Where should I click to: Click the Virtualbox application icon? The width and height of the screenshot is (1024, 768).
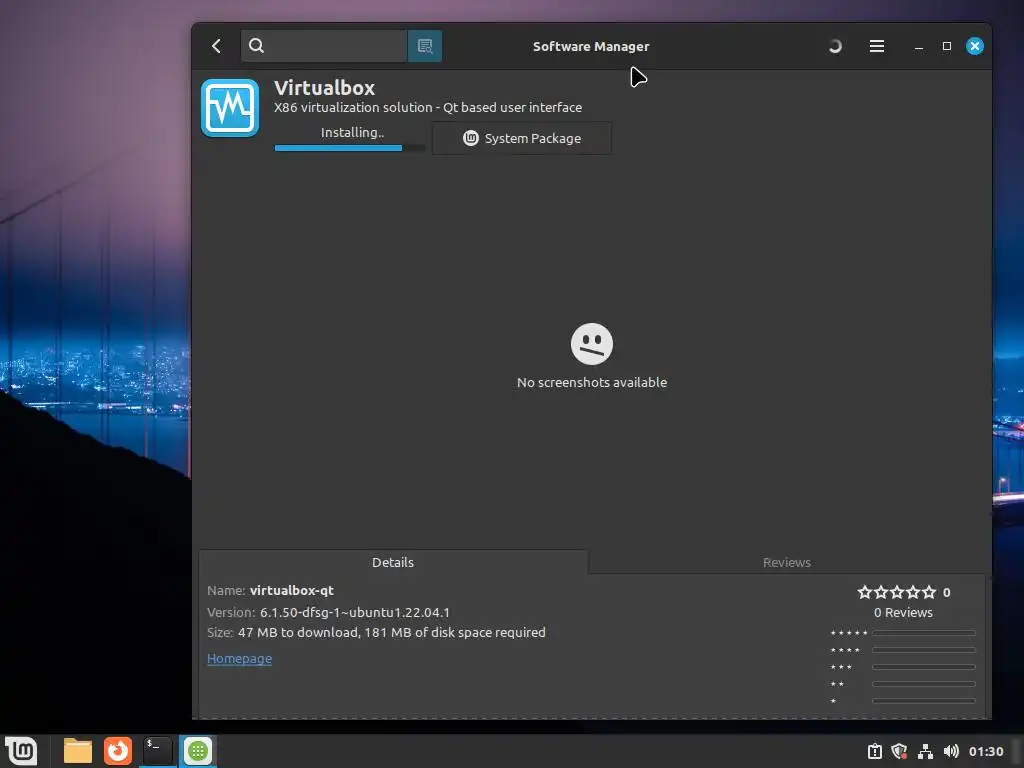point(230,108)
